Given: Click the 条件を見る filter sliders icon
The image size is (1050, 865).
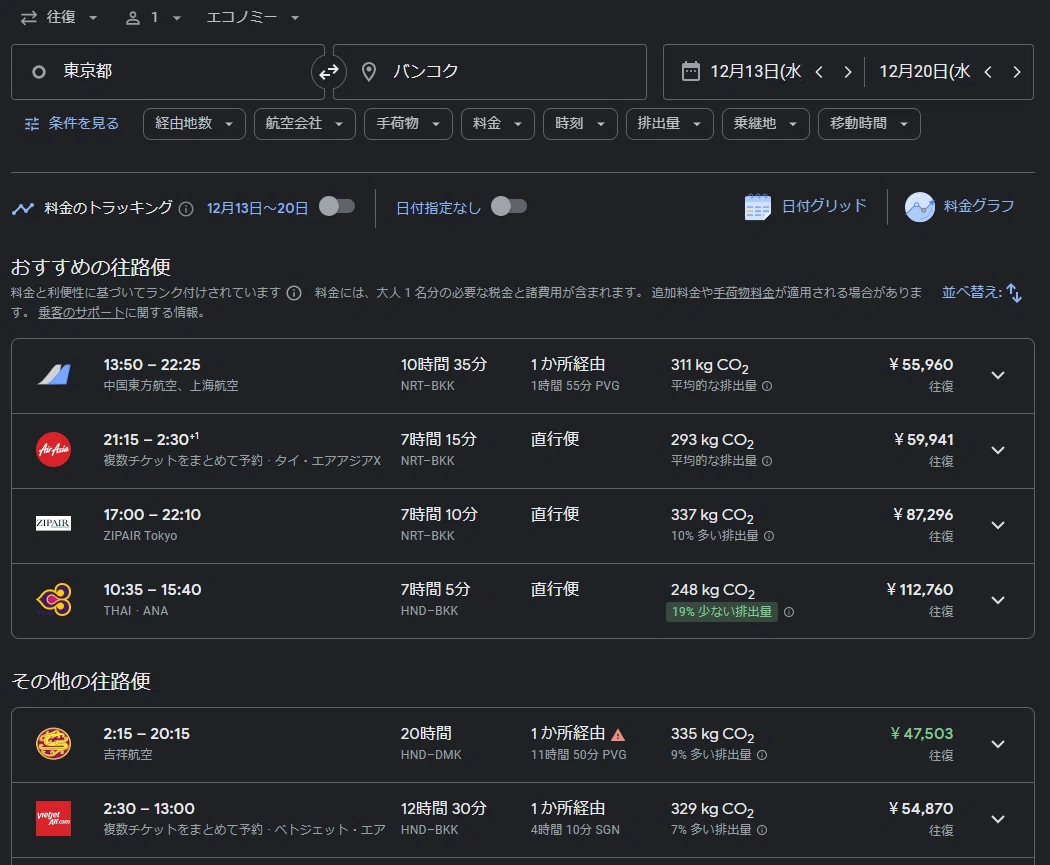Looking at the screenshot, I should click(x=31, y=124).
